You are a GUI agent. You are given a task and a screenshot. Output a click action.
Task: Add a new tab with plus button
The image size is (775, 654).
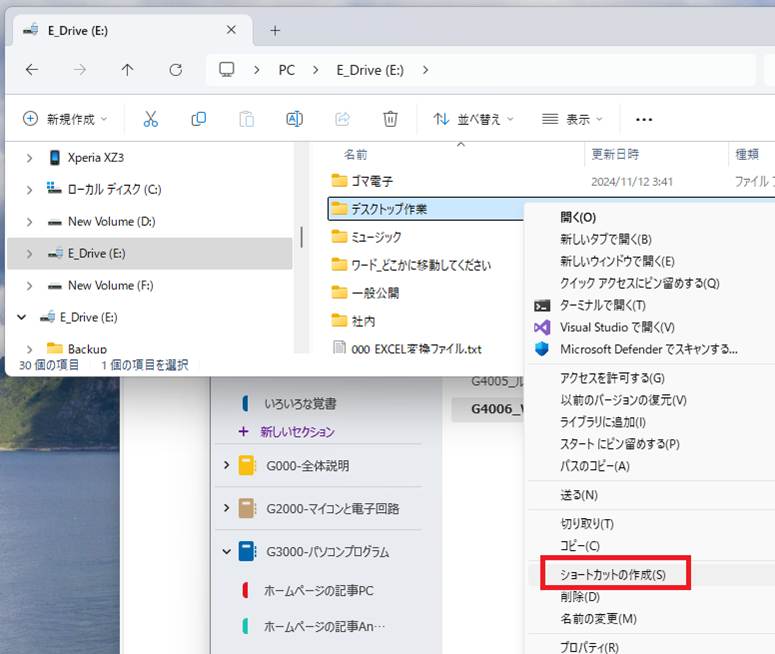pyautogui.click(x=275, y=30)
